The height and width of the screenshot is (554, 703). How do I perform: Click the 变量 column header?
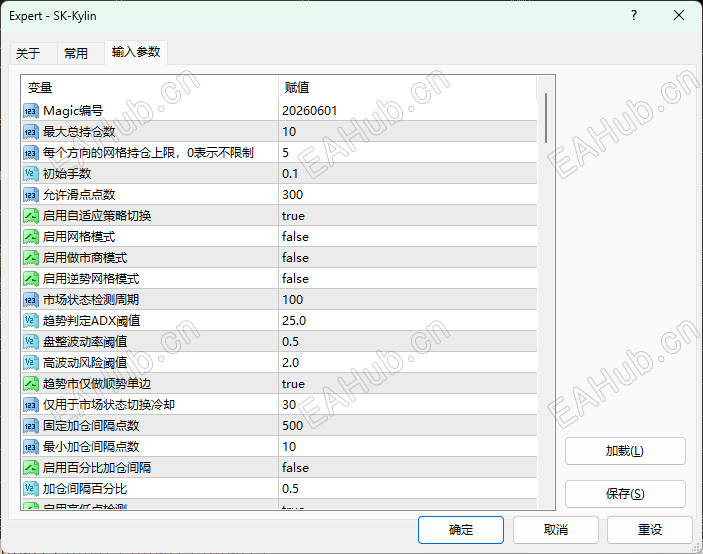pyautogui.click(x=150, y=88)
